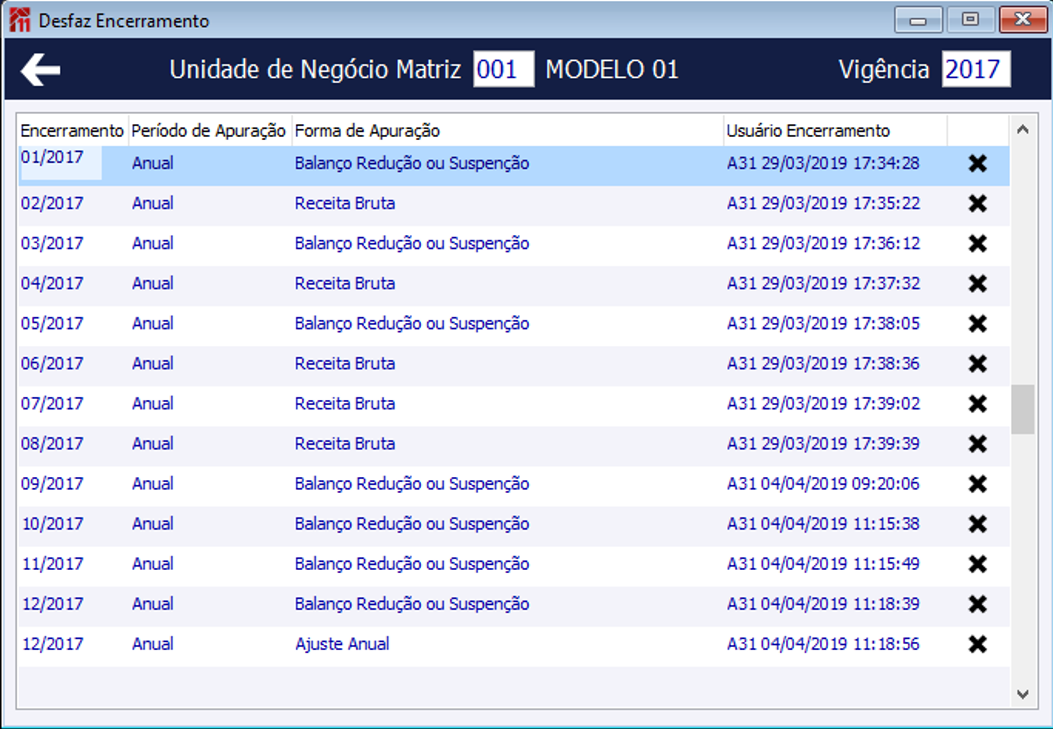Select the 06/2017 cell

52,363
